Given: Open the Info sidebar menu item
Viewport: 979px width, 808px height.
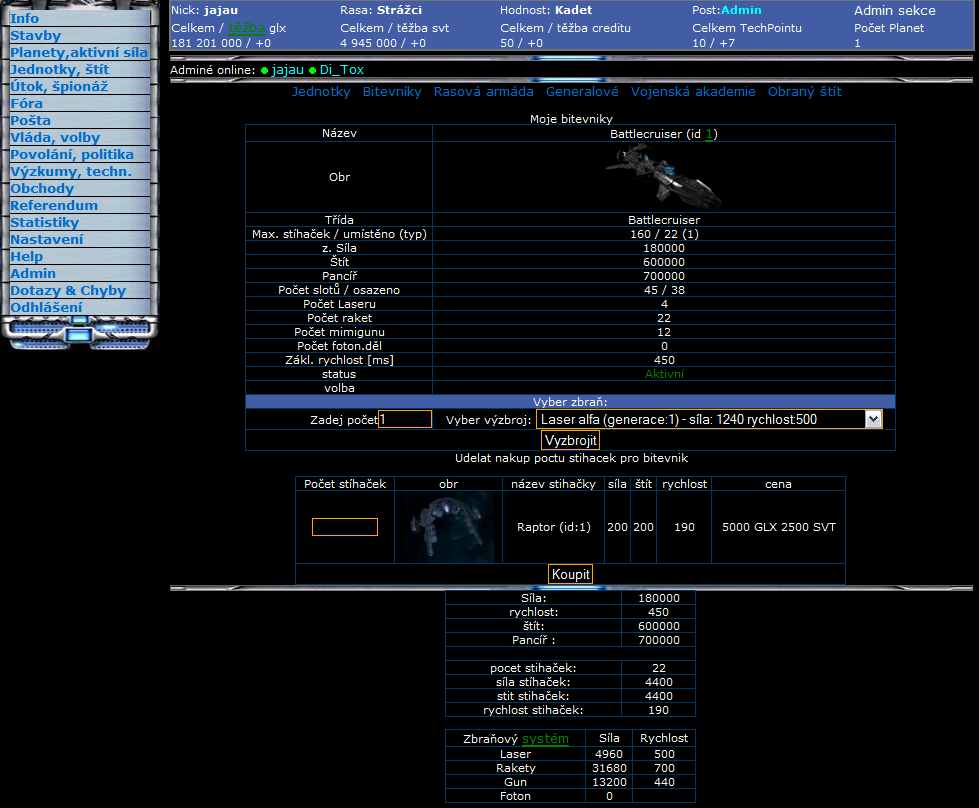Looking at the screenshot, I should 24,19.
